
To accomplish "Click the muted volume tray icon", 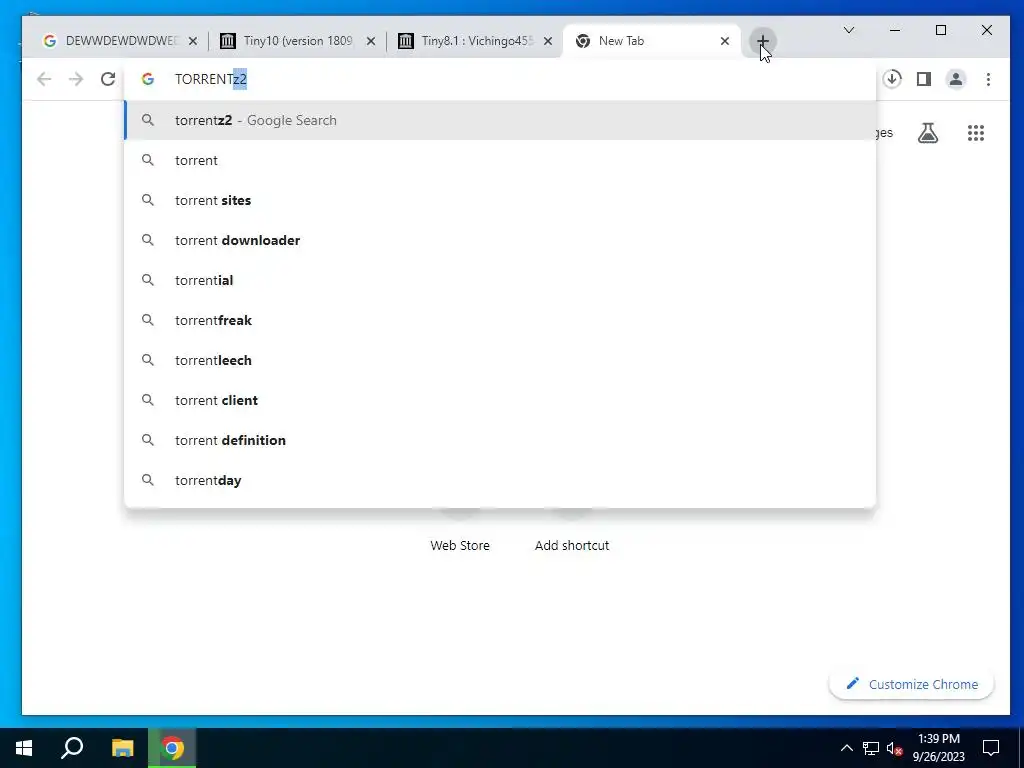I will click(x=894, y=748).
